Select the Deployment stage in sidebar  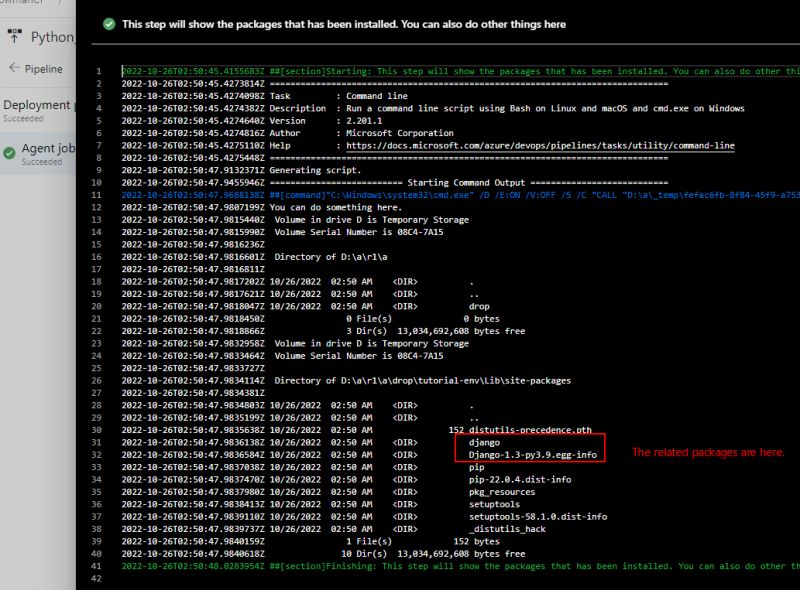point(40,104)
